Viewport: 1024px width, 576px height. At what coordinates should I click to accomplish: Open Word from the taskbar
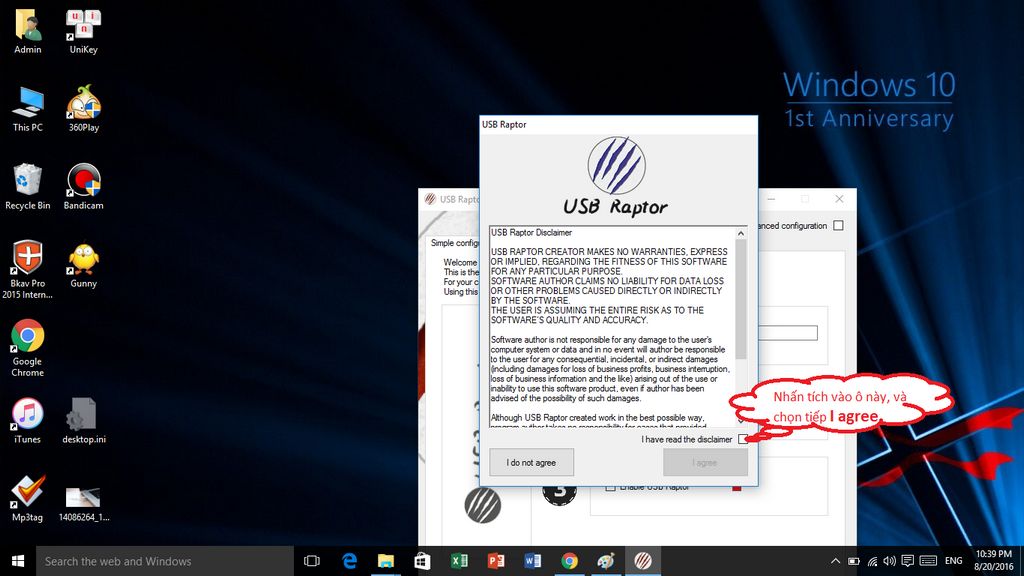click(533, 561)
